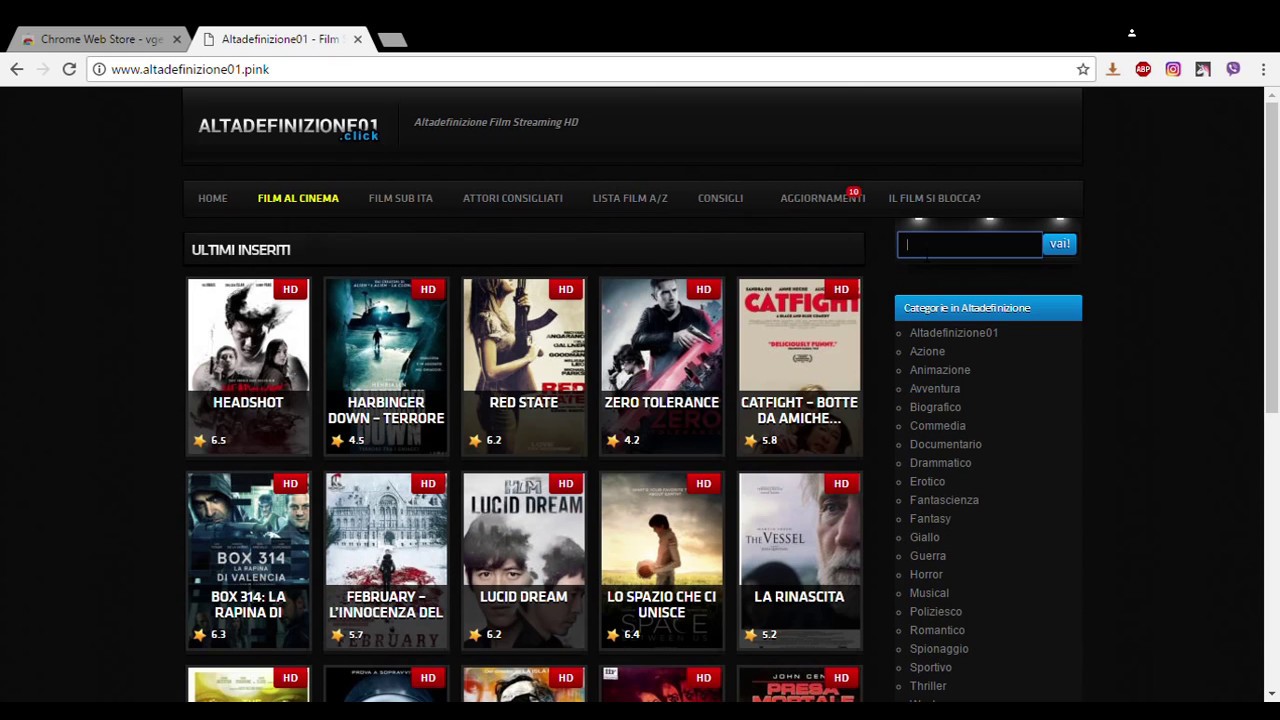The height and width of the screenshot is (720, 1280).
Task: Select the Spionaggio category
Action: (x=939, y=649)
